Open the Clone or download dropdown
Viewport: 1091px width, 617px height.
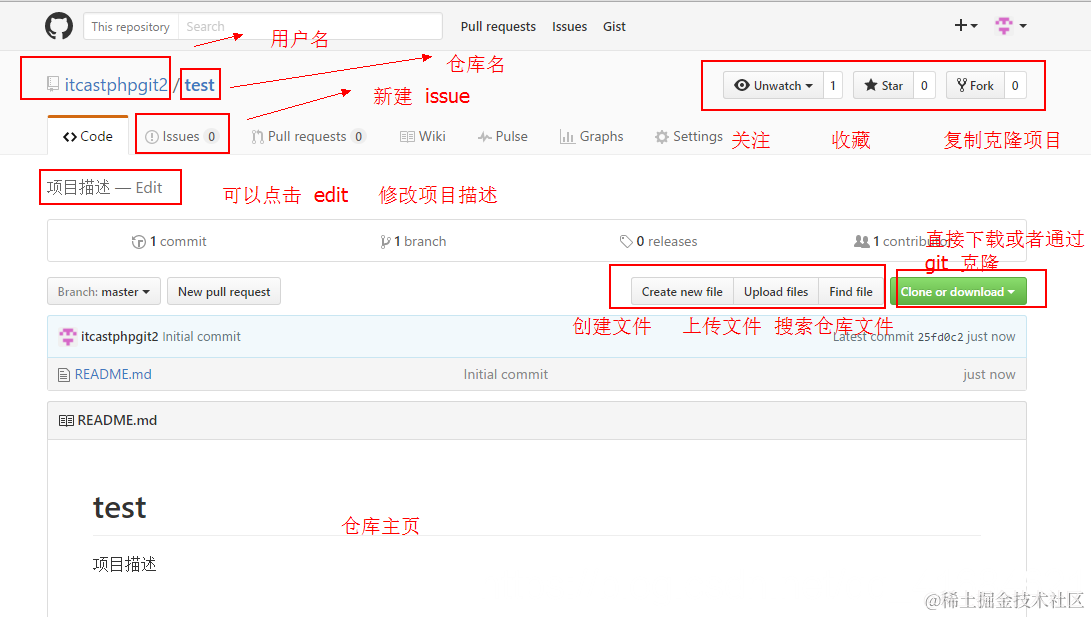957,291
